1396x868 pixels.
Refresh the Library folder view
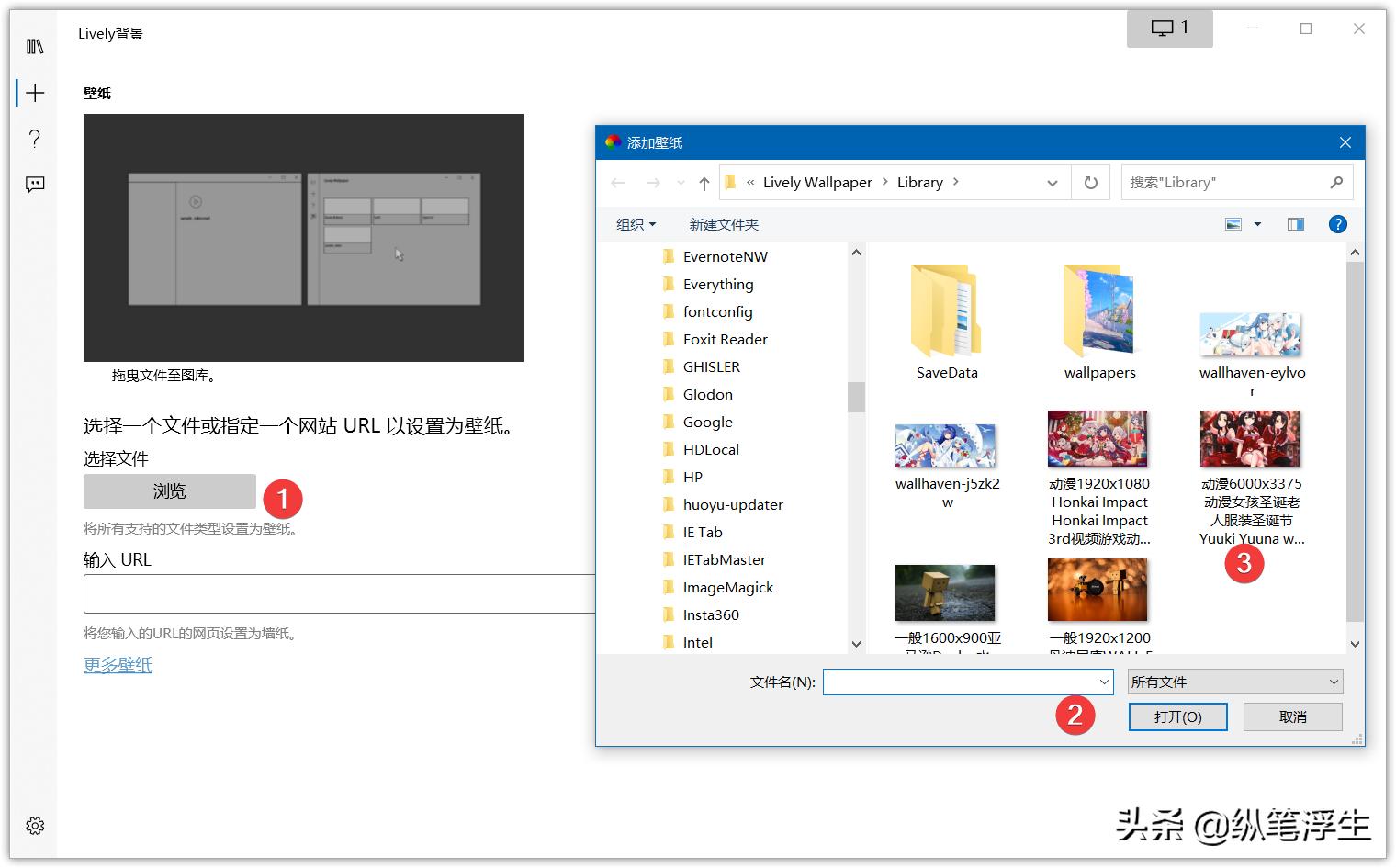click(1090, 182)
